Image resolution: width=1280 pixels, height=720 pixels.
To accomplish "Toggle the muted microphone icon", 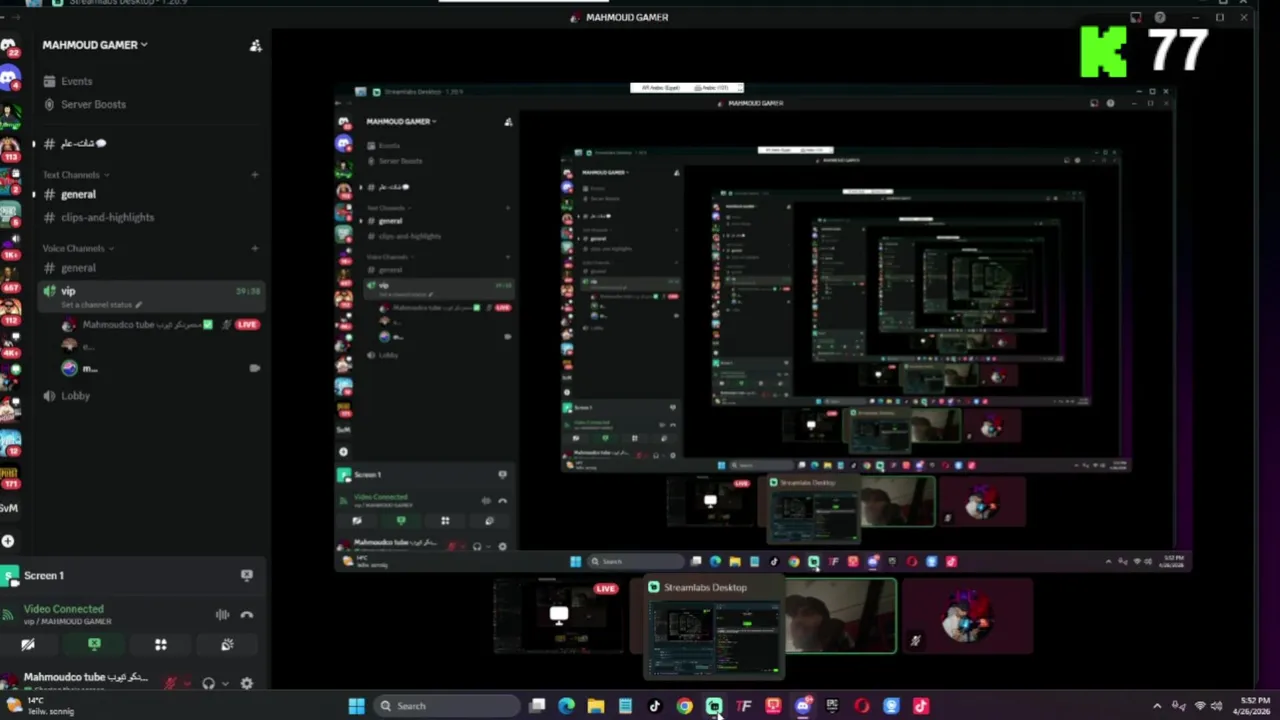I will pyautogui.click(x=171, y=684).
